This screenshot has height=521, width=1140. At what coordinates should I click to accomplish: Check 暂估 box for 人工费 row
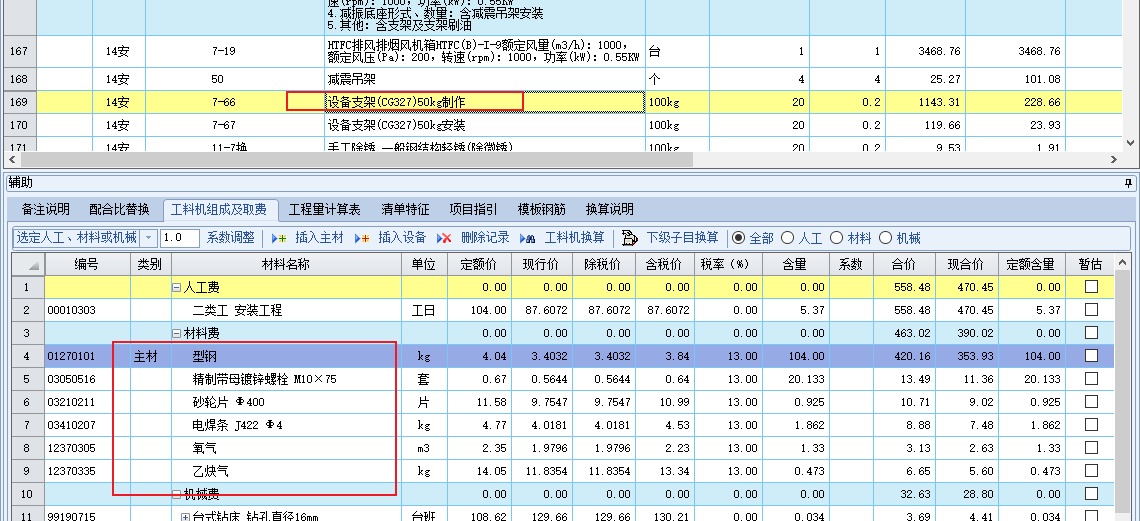click(1091, 286)
